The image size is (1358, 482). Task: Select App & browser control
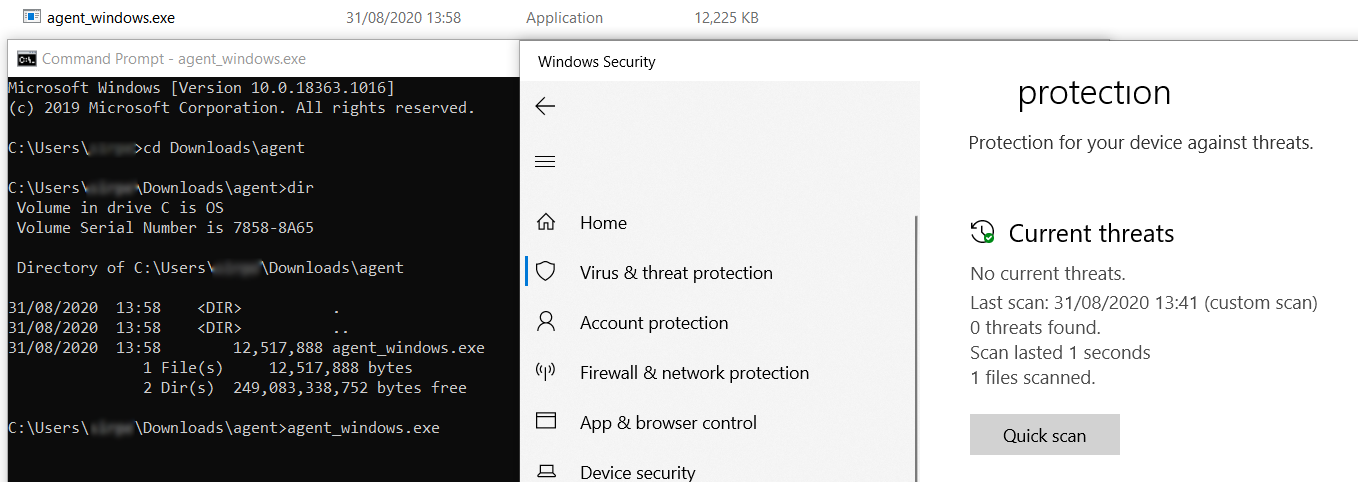[x=668, y=423]
